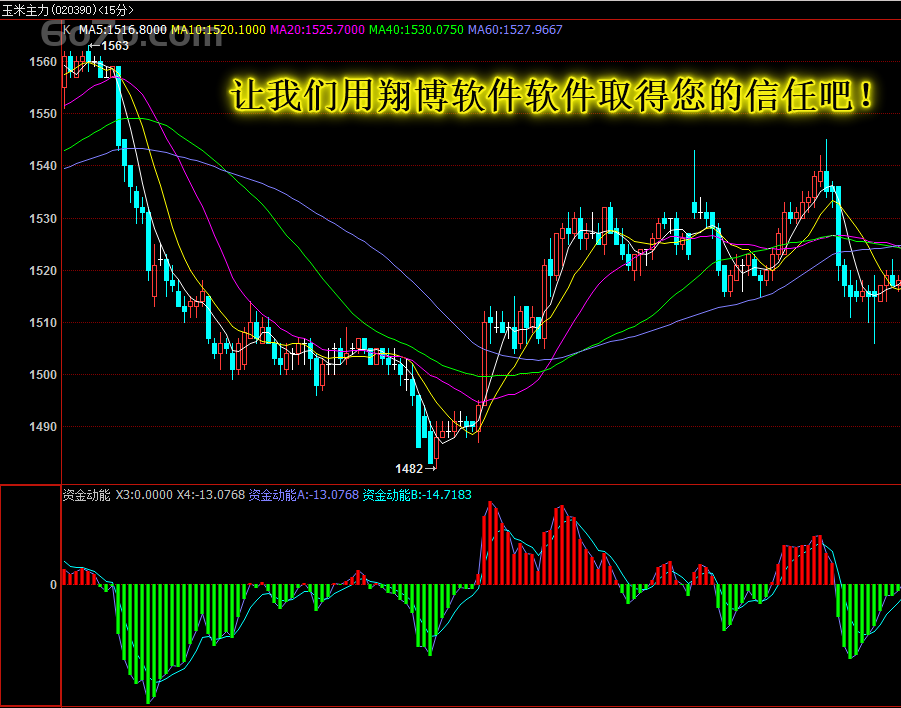This screenshot has width=901, height=708.
Task: Click the 资金动能A:-13.0768 value
Action: click(303, 495)
